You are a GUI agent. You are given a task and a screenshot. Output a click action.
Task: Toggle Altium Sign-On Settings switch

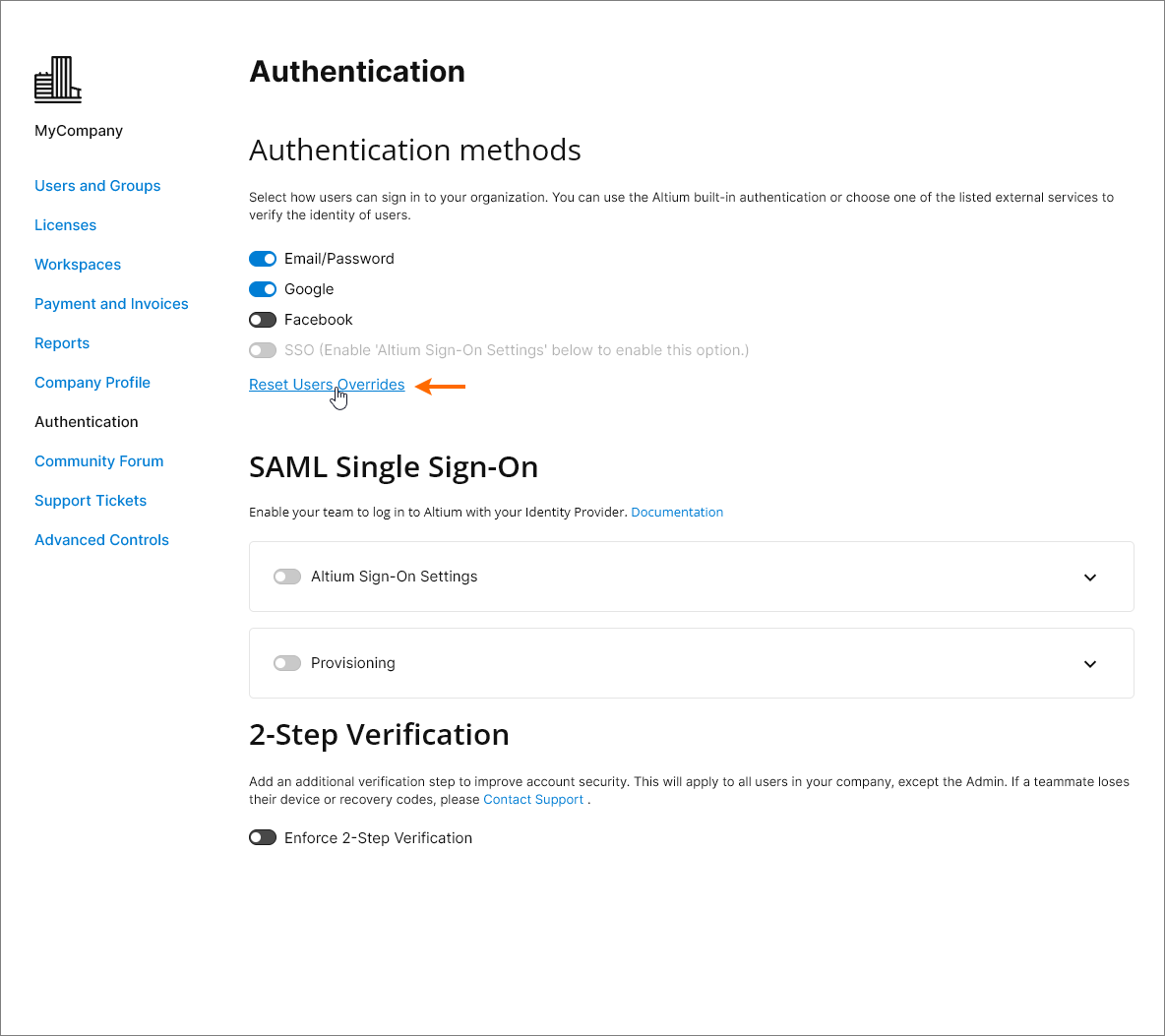pos(287,577)
